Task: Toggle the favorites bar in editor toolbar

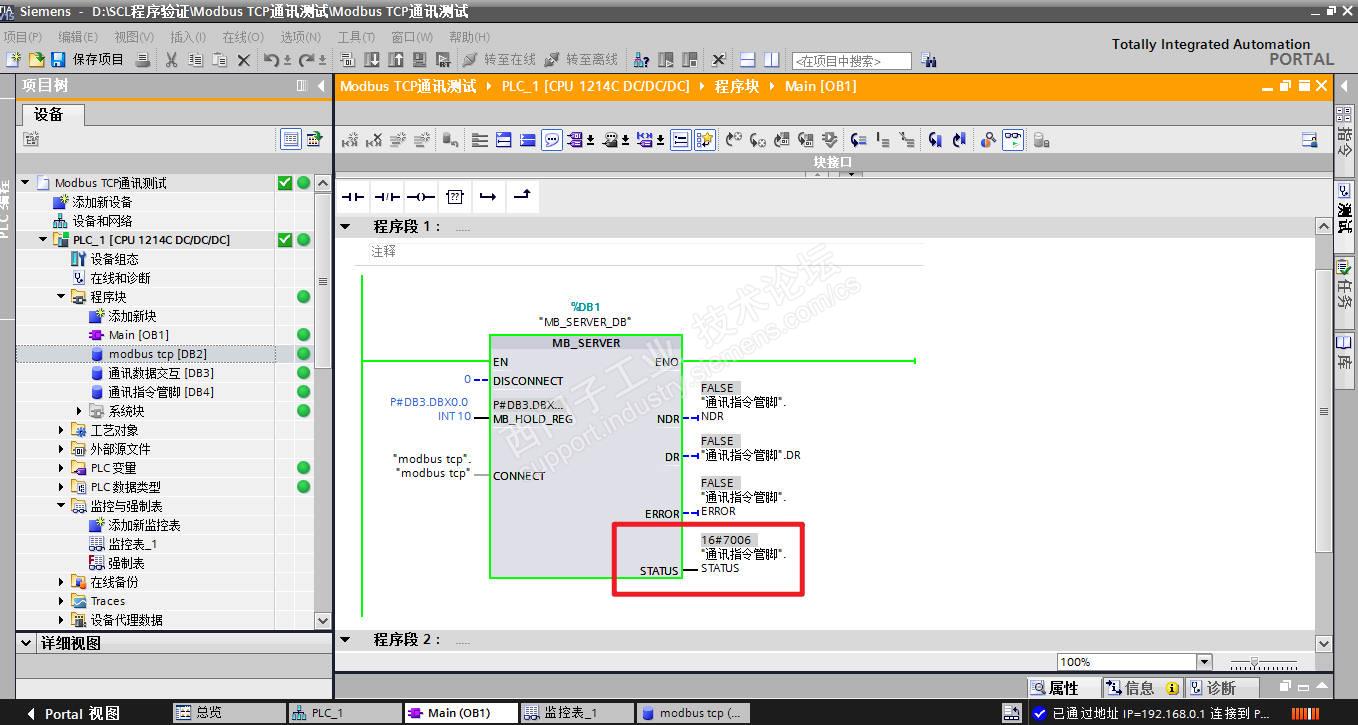Action: point(705,140)
